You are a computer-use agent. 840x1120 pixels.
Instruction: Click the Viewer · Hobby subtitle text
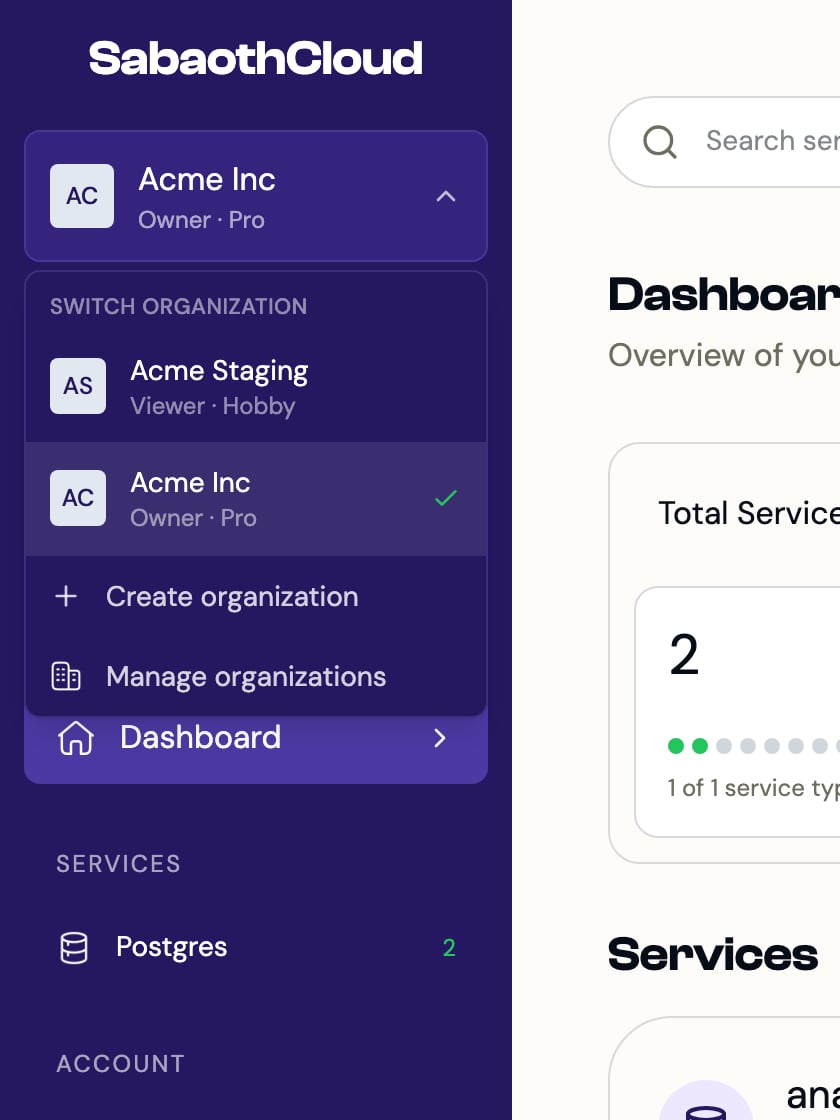pyautogui.click(x=213, y=406)
